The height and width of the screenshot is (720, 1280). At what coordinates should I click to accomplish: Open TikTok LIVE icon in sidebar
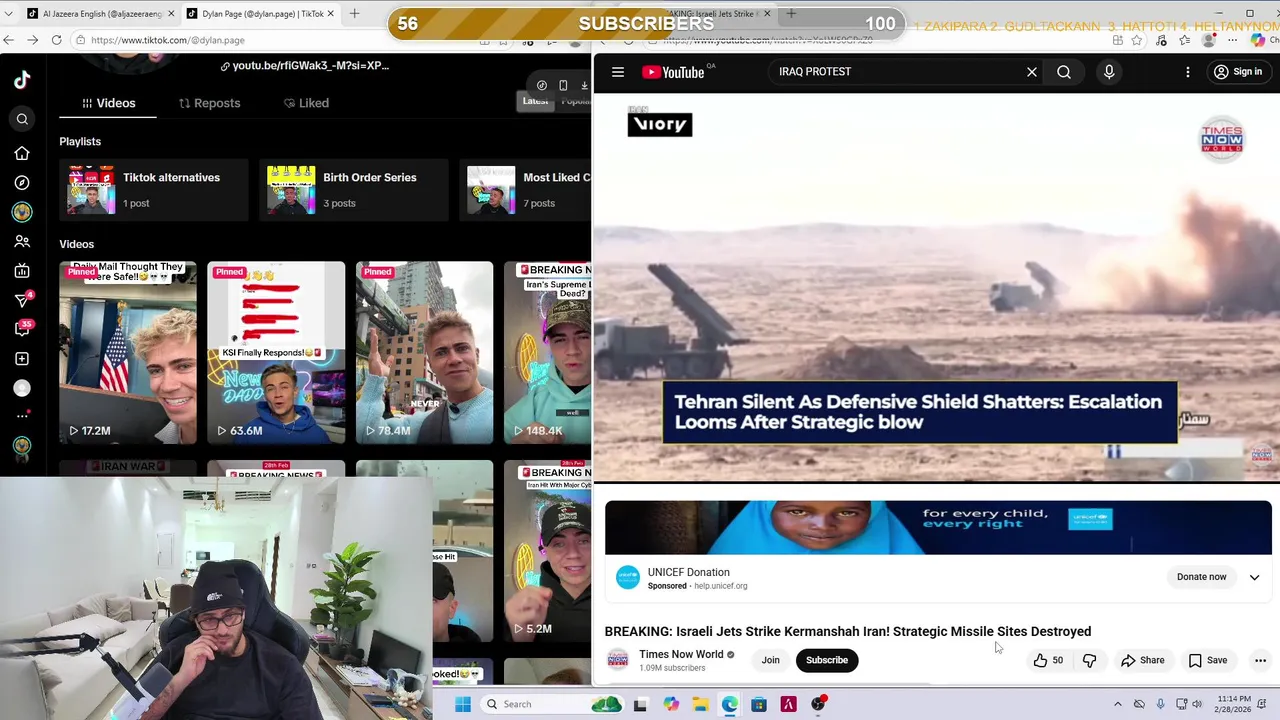[x=22, y=271]
